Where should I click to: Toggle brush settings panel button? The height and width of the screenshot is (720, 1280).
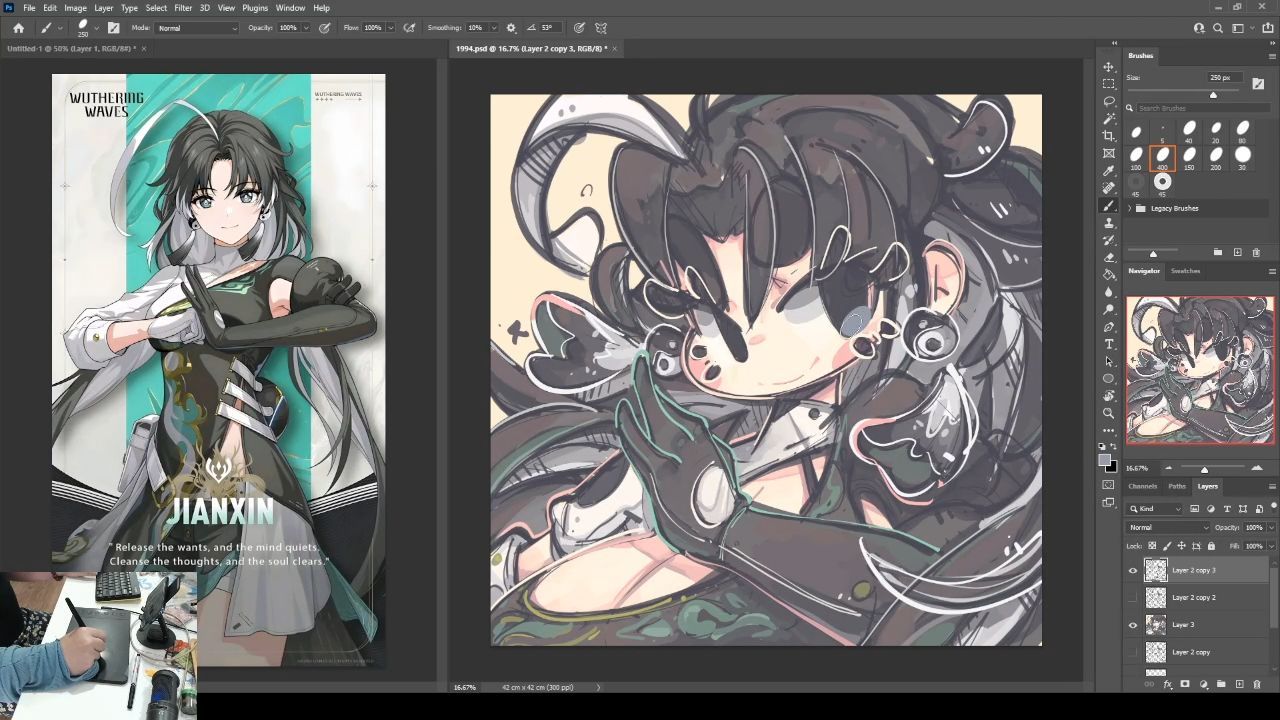113,28
